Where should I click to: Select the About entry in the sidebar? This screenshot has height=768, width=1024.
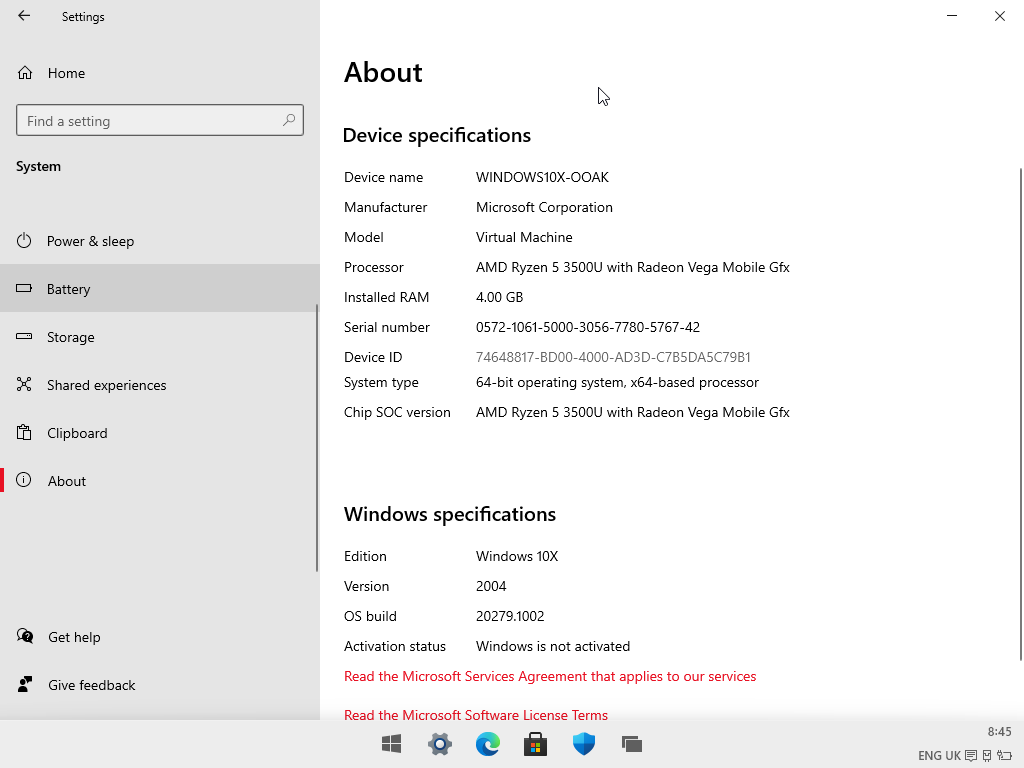(x=160, y=481)
